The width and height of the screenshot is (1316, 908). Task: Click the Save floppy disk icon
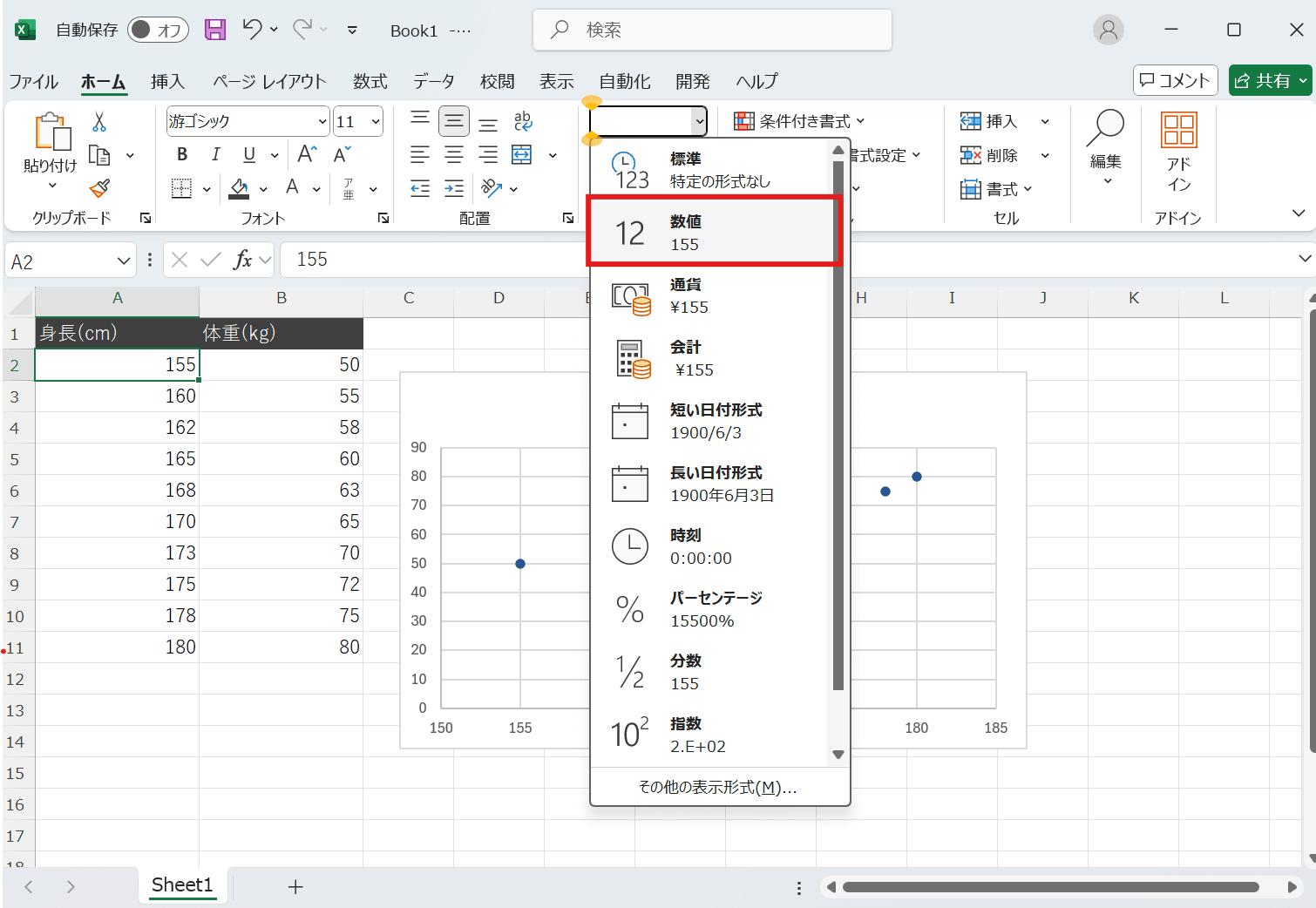[x=215, y=30]
